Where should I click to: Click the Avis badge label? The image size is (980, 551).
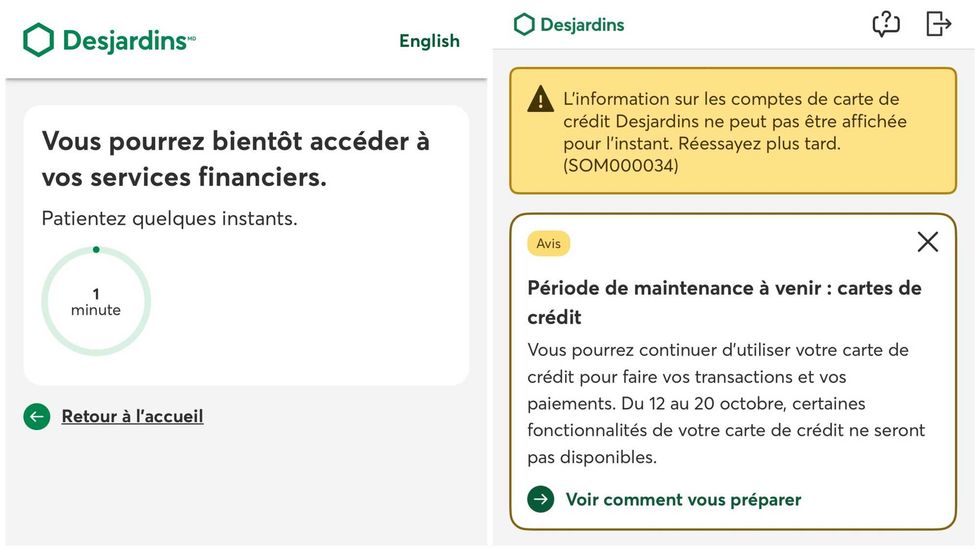coord(548,244)
